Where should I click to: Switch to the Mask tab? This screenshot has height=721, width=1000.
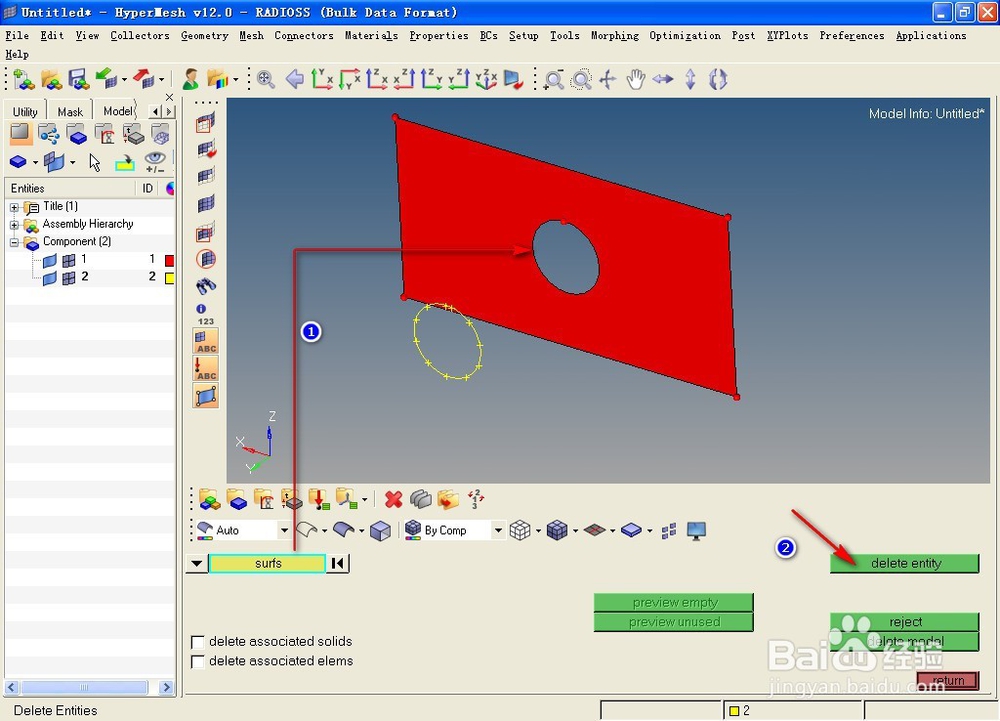[x=70, y=112]
